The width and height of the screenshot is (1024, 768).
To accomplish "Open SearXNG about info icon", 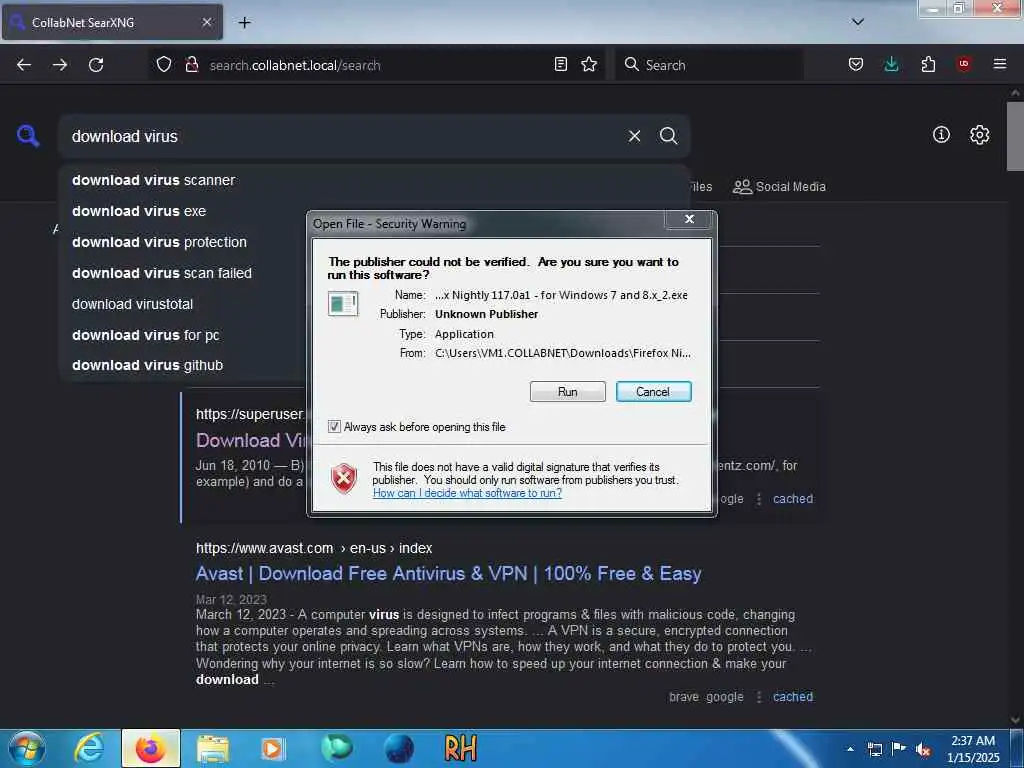I will [x=941, y=135].
